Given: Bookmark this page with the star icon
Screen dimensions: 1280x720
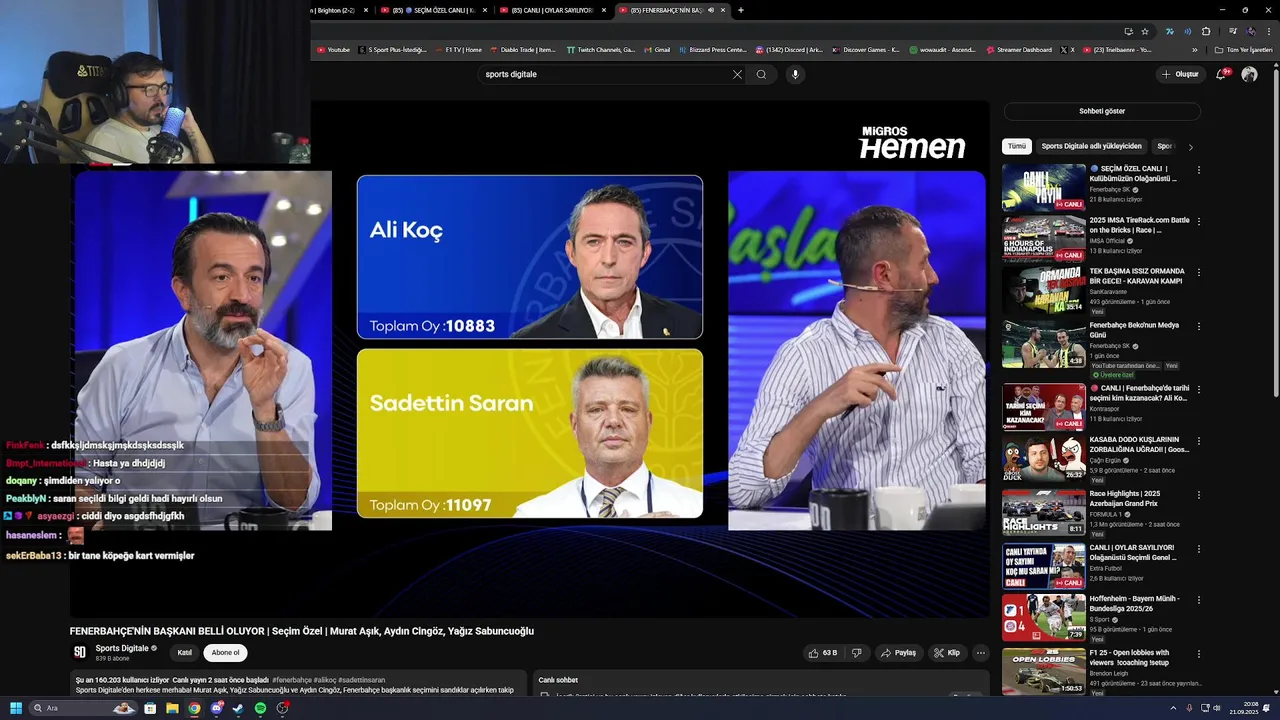Looking at the screenshot, I should pos(1145,31).
